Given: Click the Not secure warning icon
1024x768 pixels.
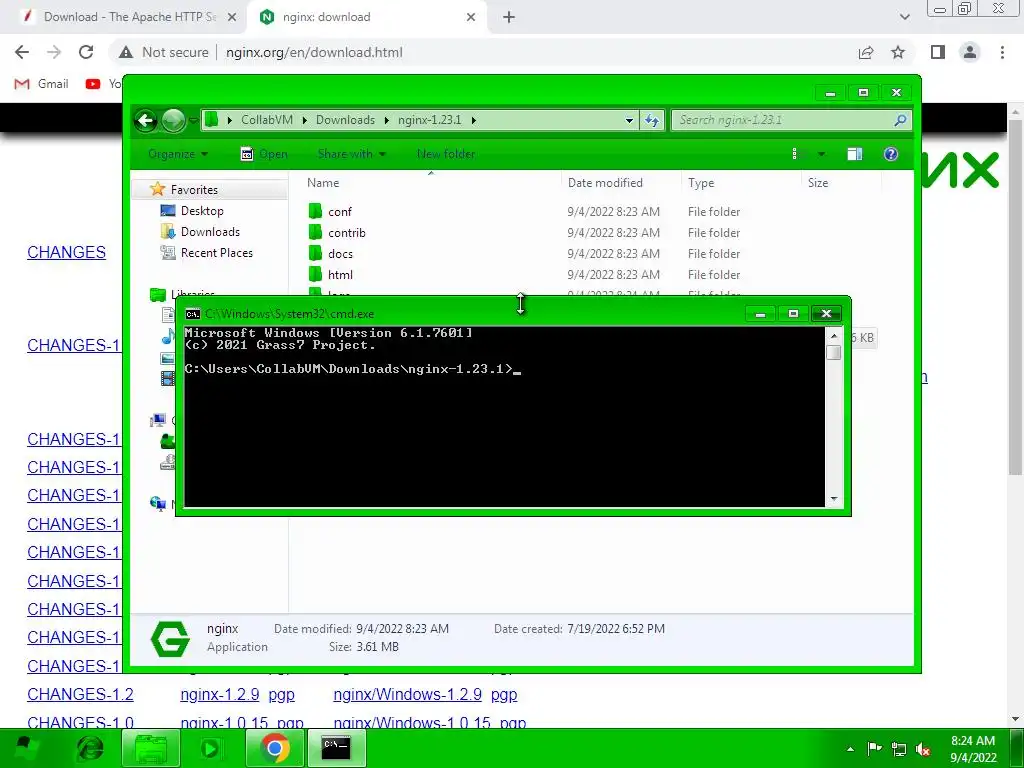Looking at the screenshot, I should point(125,52).
